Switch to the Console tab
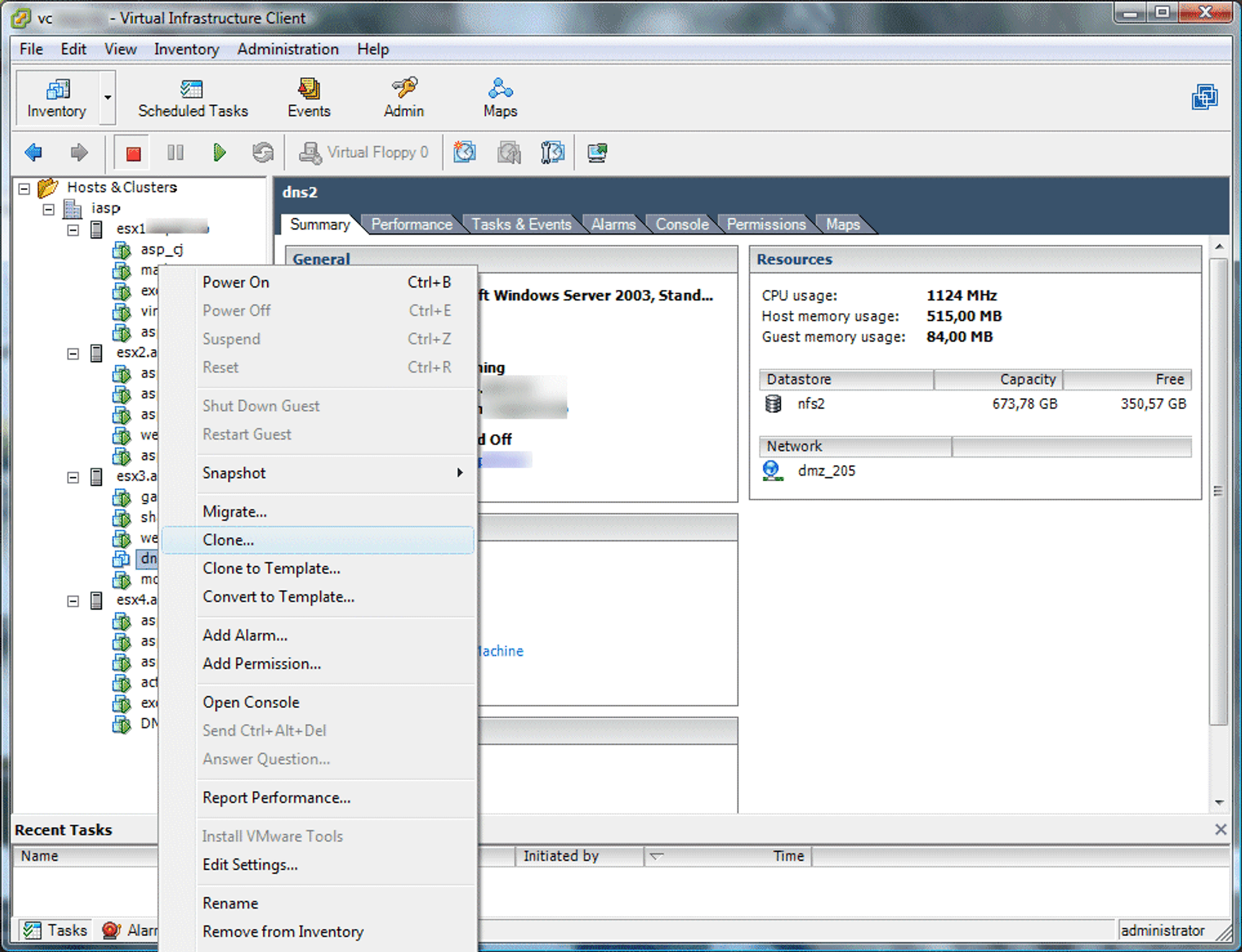This screenshot has width=1242, height=952. tap(682, 224)
